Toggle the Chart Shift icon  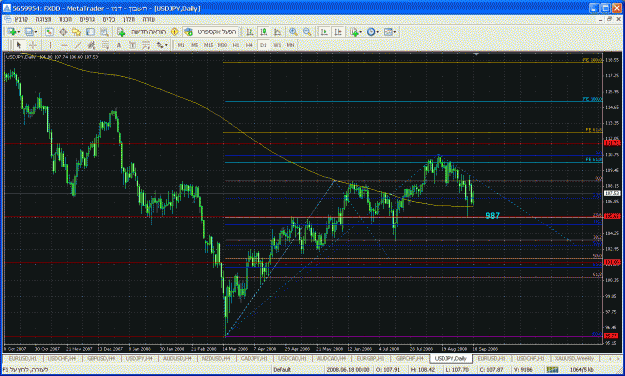(x=338, y=32)
